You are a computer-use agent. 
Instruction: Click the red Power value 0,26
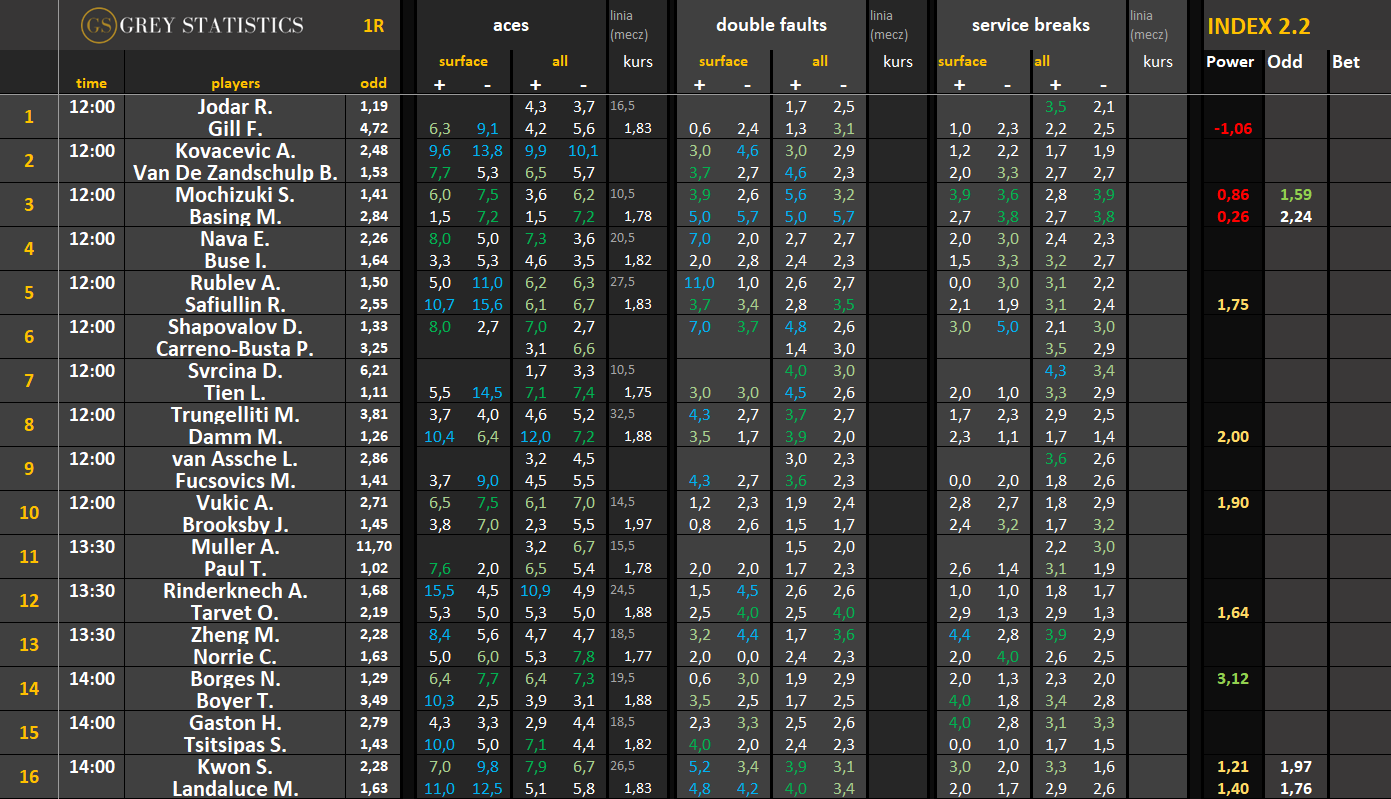pyautogui.click(x=1234, y=216)
